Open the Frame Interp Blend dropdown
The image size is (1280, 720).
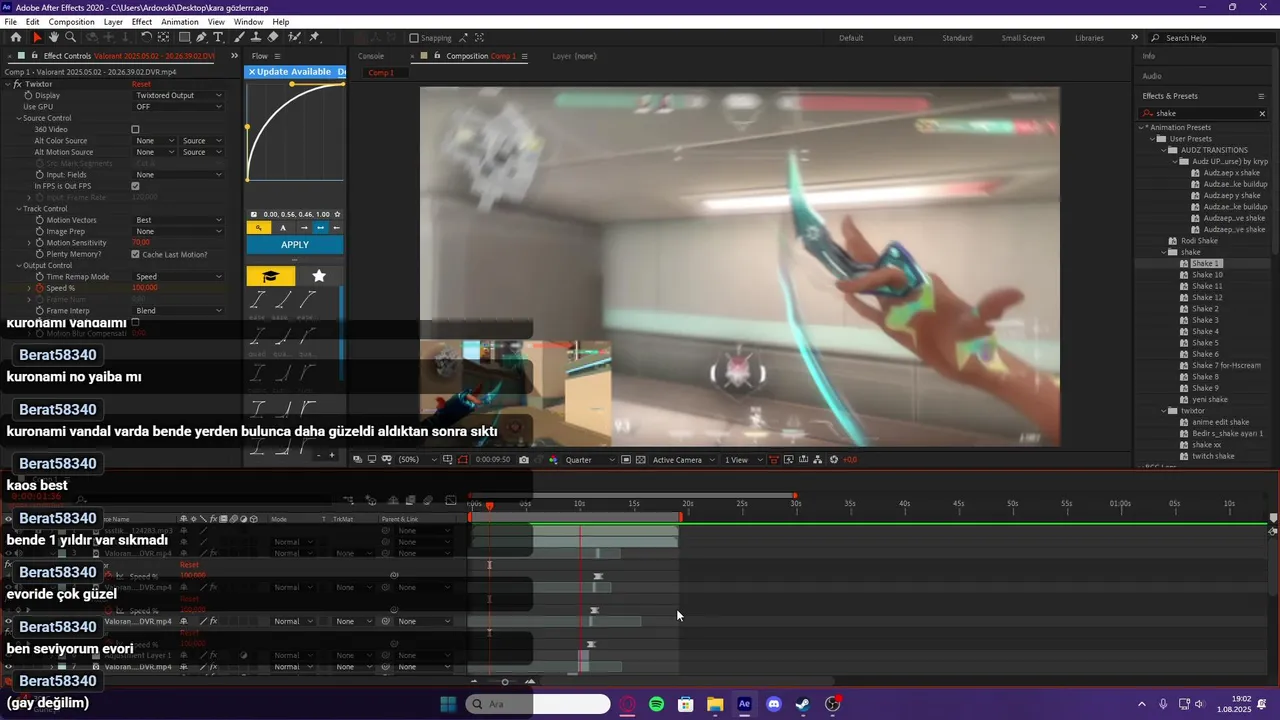click(179, 311)
